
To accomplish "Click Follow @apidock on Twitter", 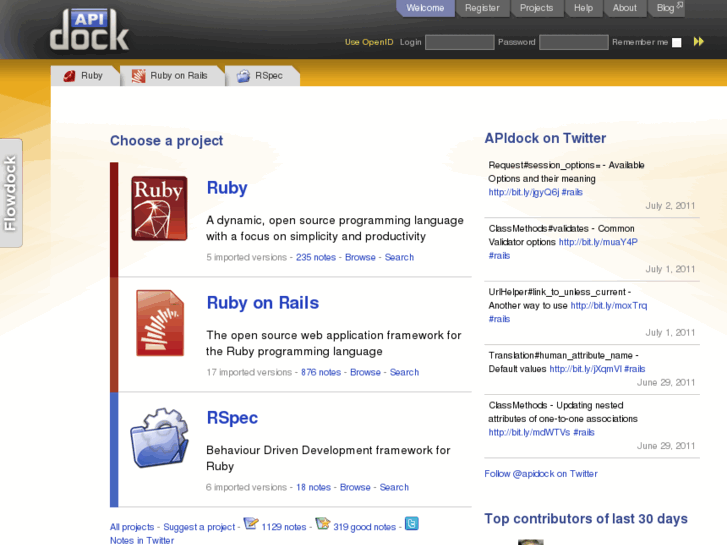I will click(x=541, y=474).
